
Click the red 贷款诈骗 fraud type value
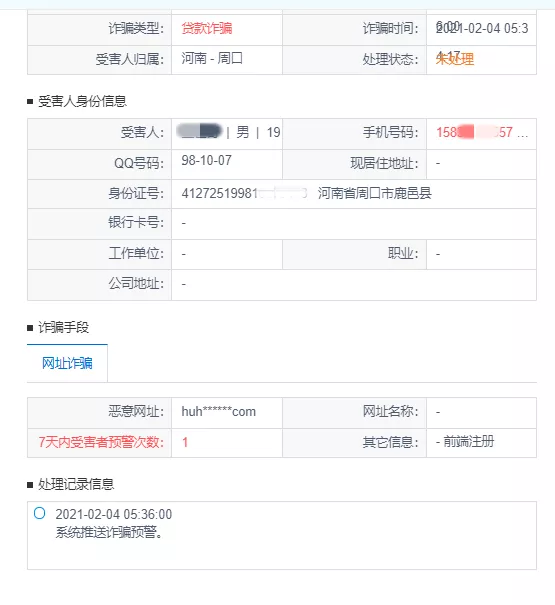207,28
